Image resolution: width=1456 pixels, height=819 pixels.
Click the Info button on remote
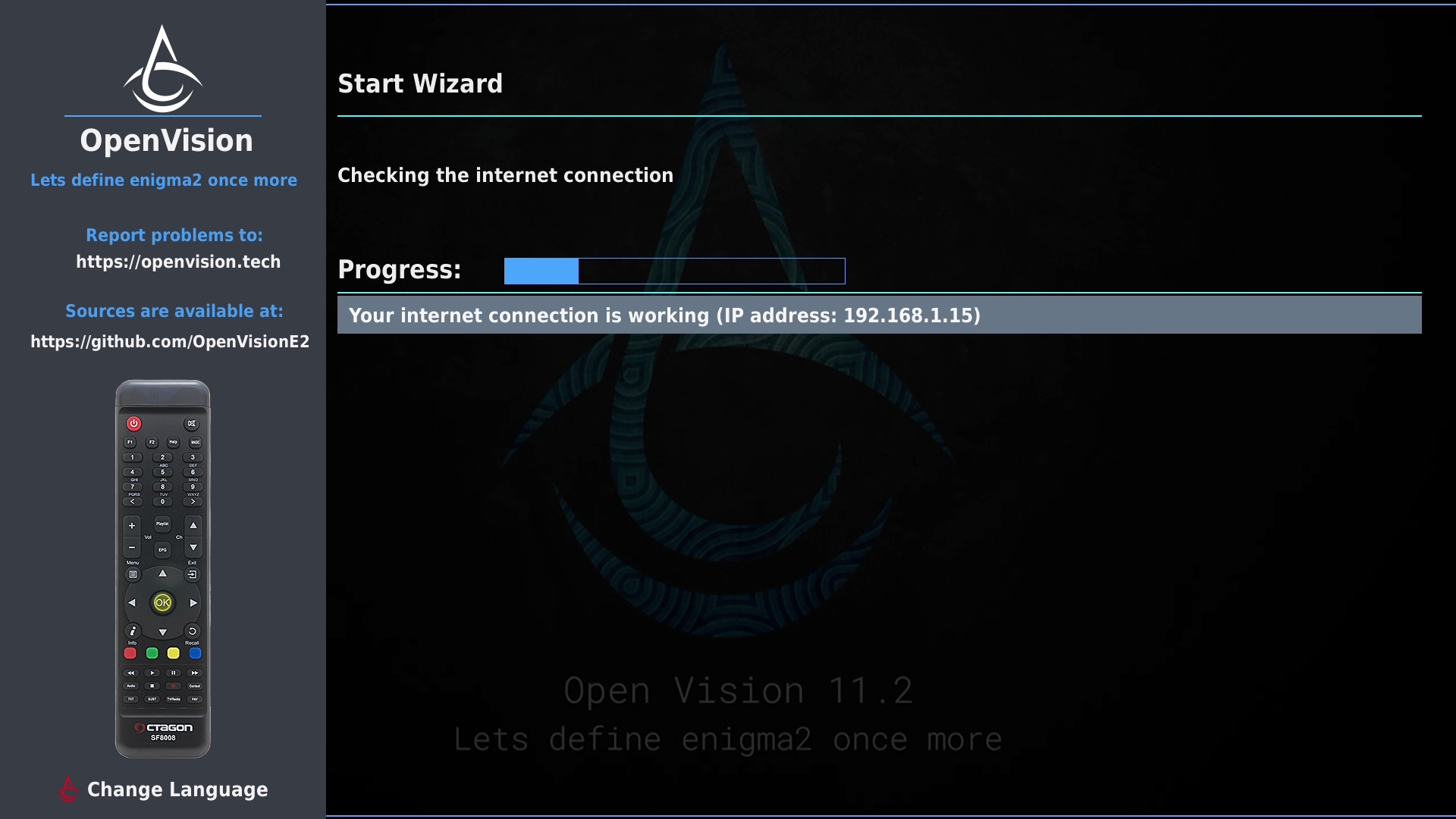pyautogui.click(x=132, y=631)
